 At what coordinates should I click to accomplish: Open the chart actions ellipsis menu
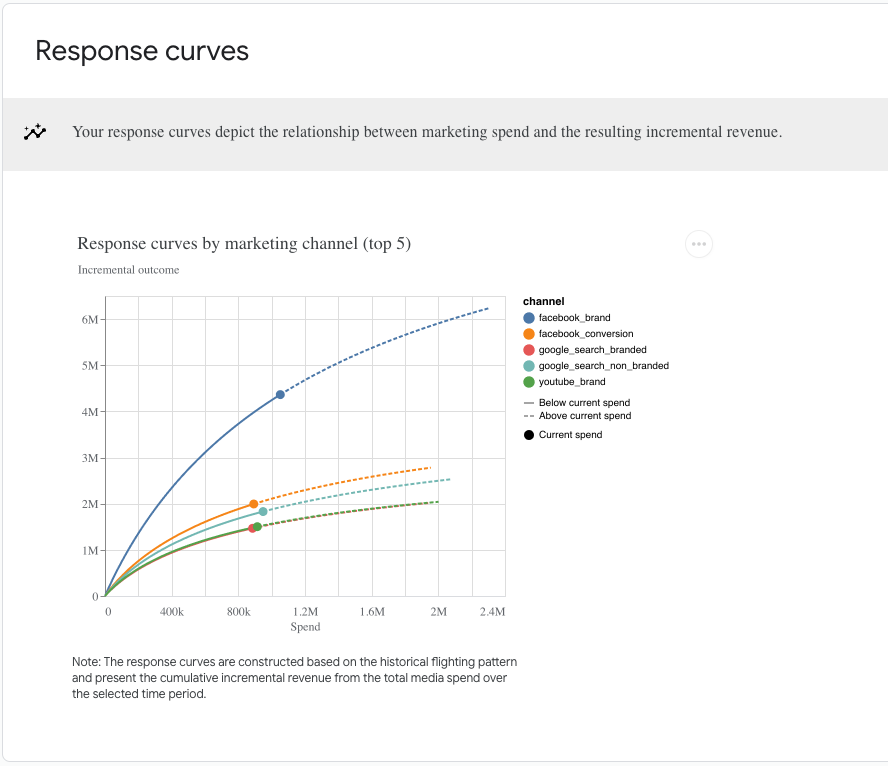[x=699, y=244]
